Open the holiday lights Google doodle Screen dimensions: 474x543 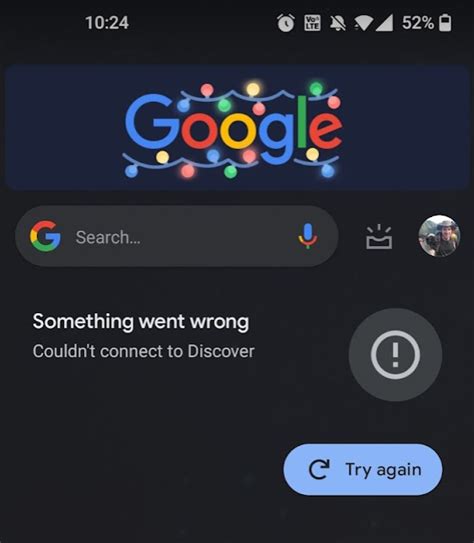coord(237,127)
